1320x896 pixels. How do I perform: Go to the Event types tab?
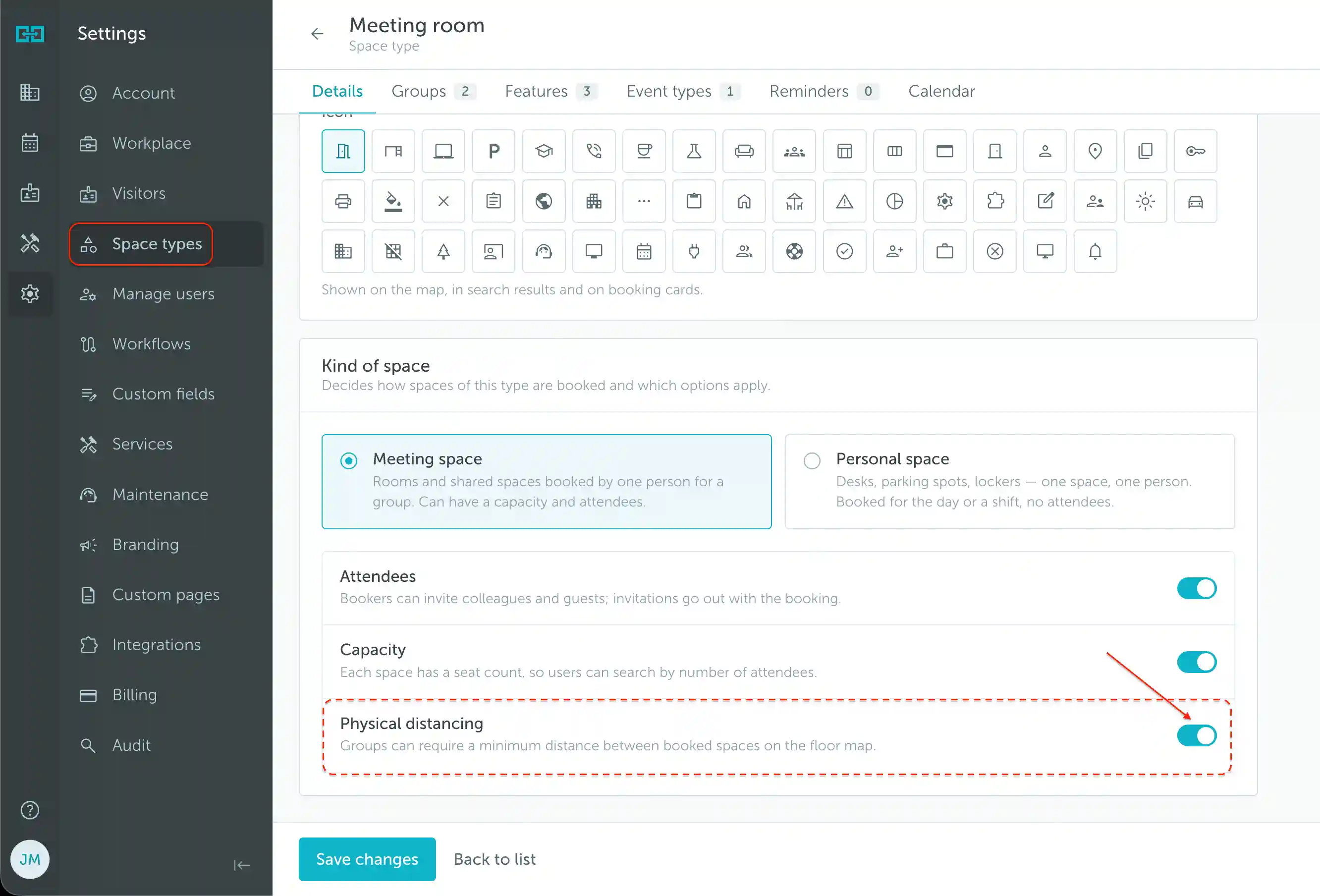(x=683, y=92)
